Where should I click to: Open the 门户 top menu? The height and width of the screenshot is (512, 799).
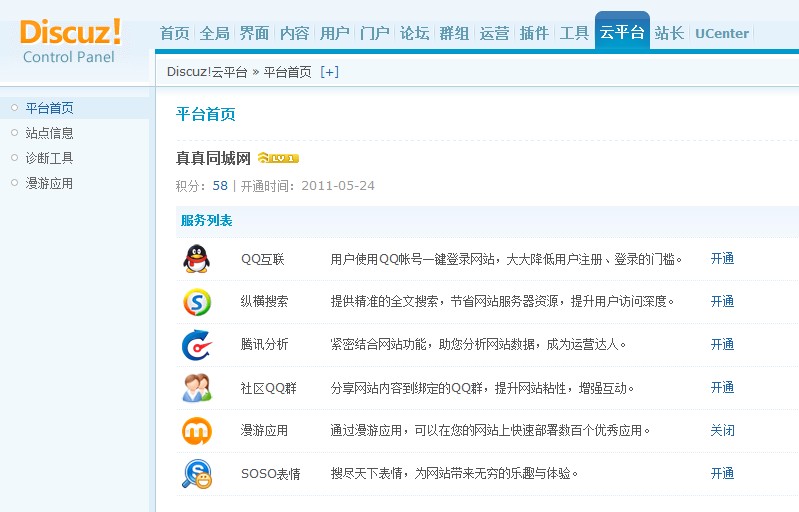375,34
